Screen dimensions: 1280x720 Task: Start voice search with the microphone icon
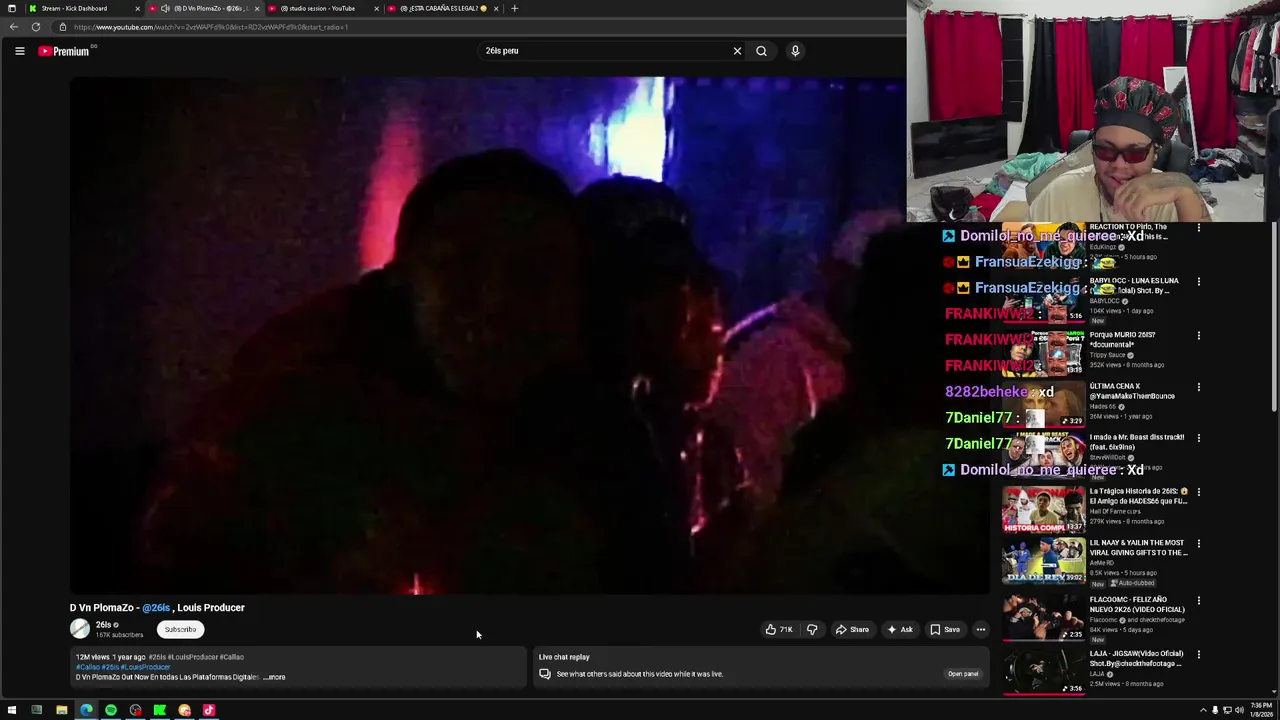pyautogui.click(x=795, y=51)
